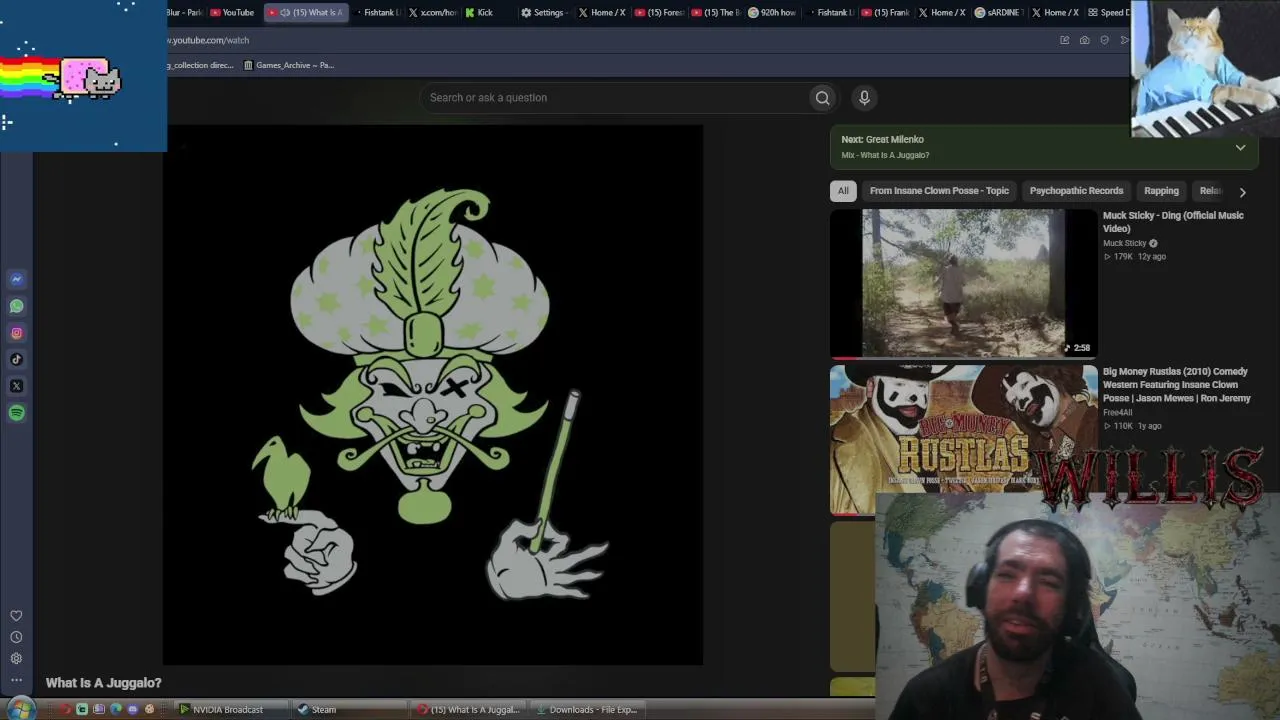Select 'From Insane Clown Posse - Topic' chip
The height and width of the screenshot is (720, 1280).
939,191
